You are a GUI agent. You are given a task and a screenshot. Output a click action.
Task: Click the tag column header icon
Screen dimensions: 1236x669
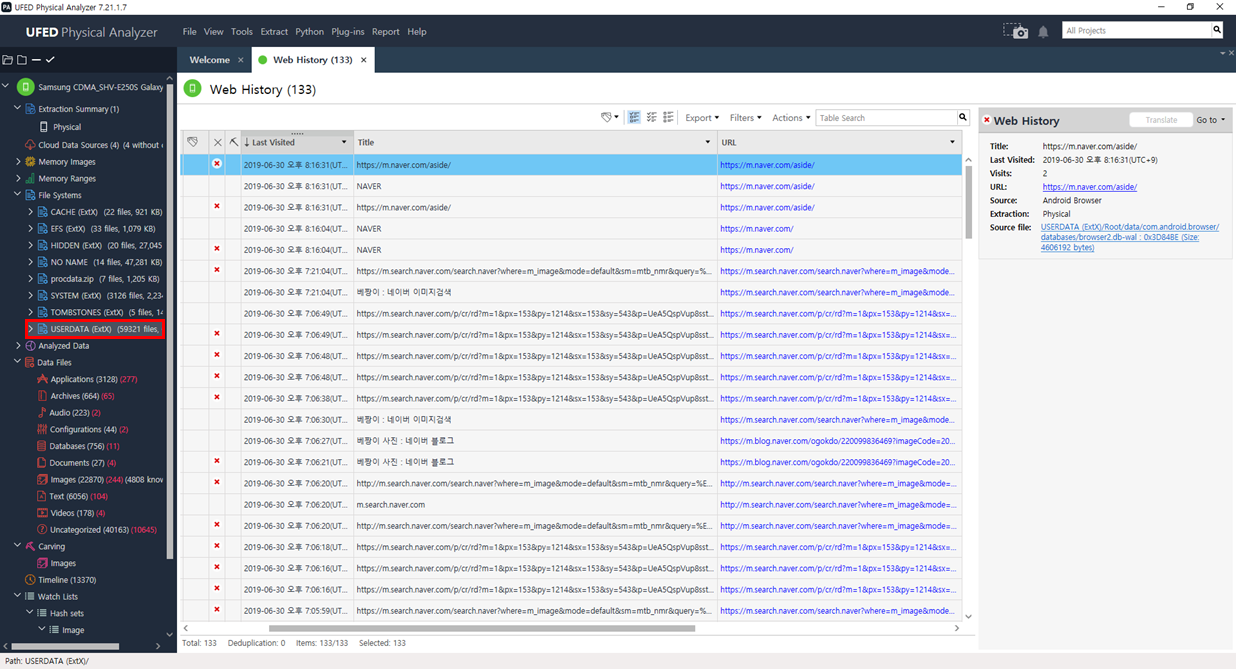point(193,142)
